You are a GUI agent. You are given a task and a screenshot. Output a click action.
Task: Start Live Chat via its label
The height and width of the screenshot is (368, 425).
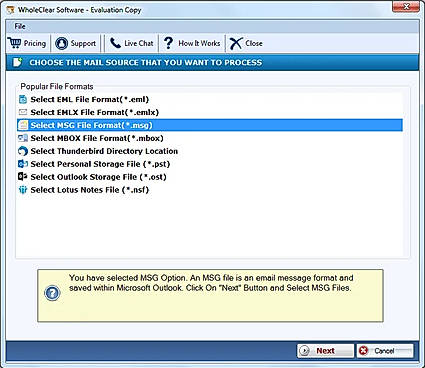tap(139, 43)
